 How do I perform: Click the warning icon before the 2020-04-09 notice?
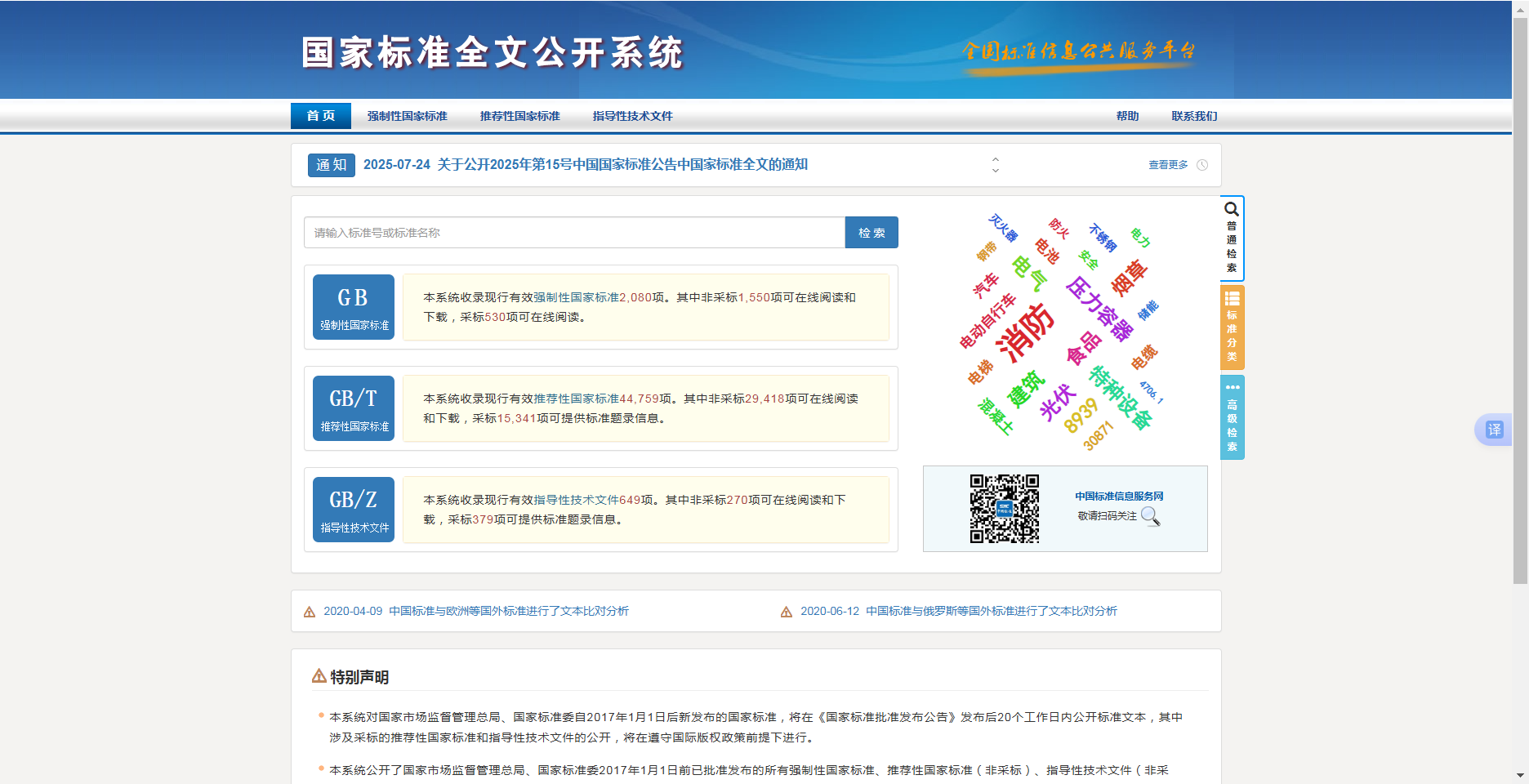(309, 611)
